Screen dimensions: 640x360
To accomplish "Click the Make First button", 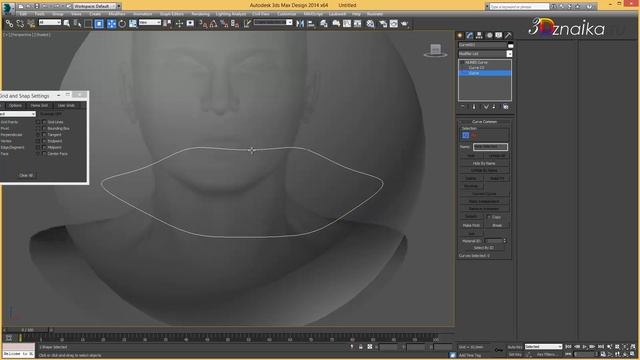I will point(471,225).
